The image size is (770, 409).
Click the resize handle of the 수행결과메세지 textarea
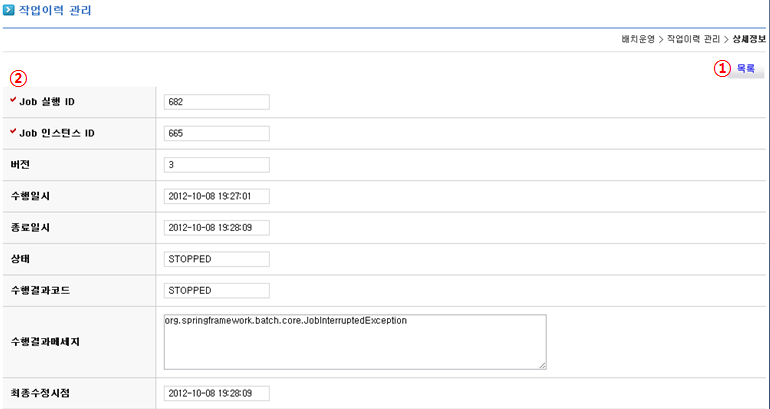click(x=541, y=365)
